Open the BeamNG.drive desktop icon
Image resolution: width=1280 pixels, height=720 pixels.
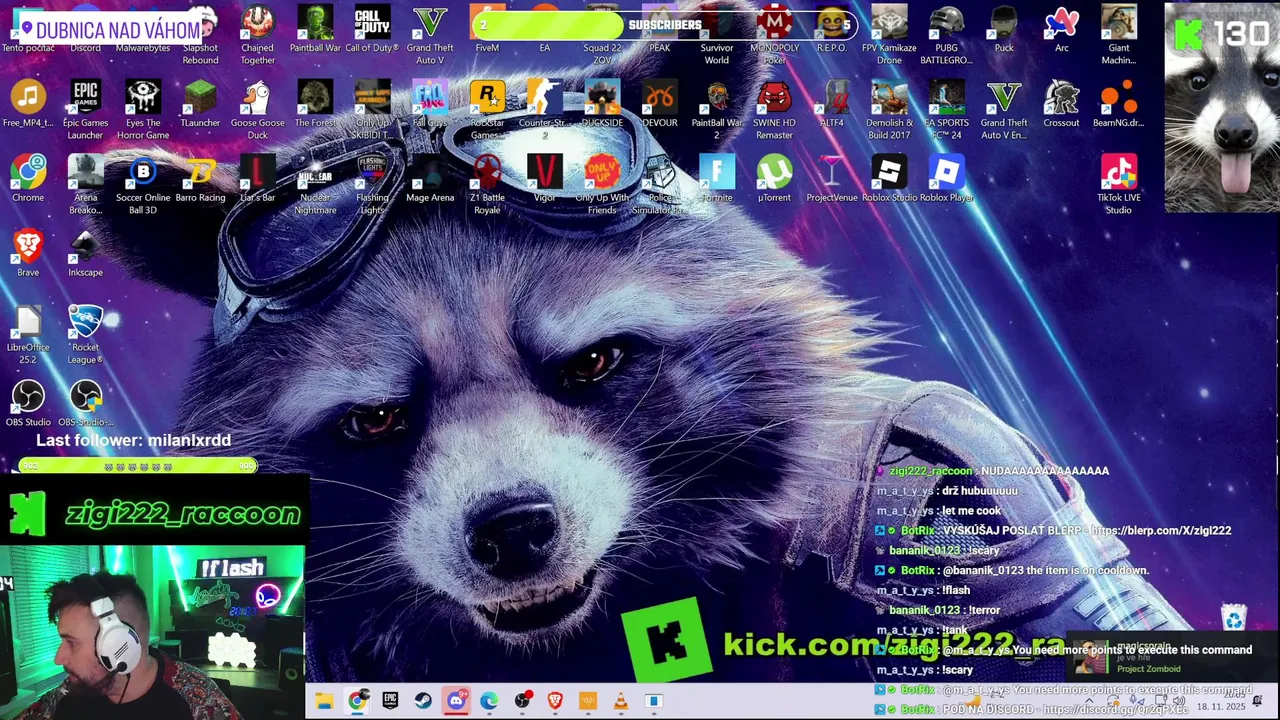coord(1119,105)
